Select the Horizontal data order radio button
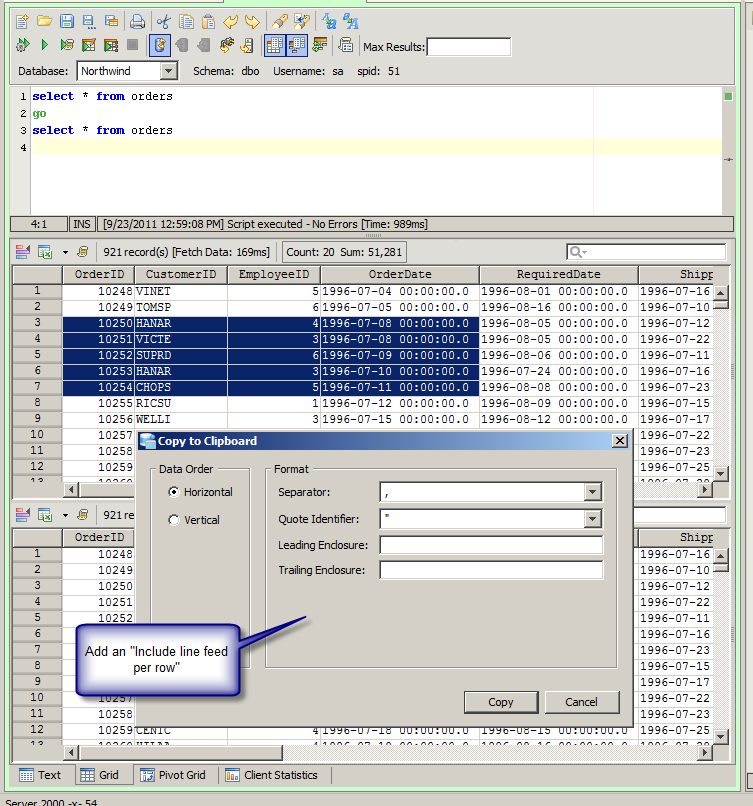Viewport: 753px width, 806px height. coord(174,492)
